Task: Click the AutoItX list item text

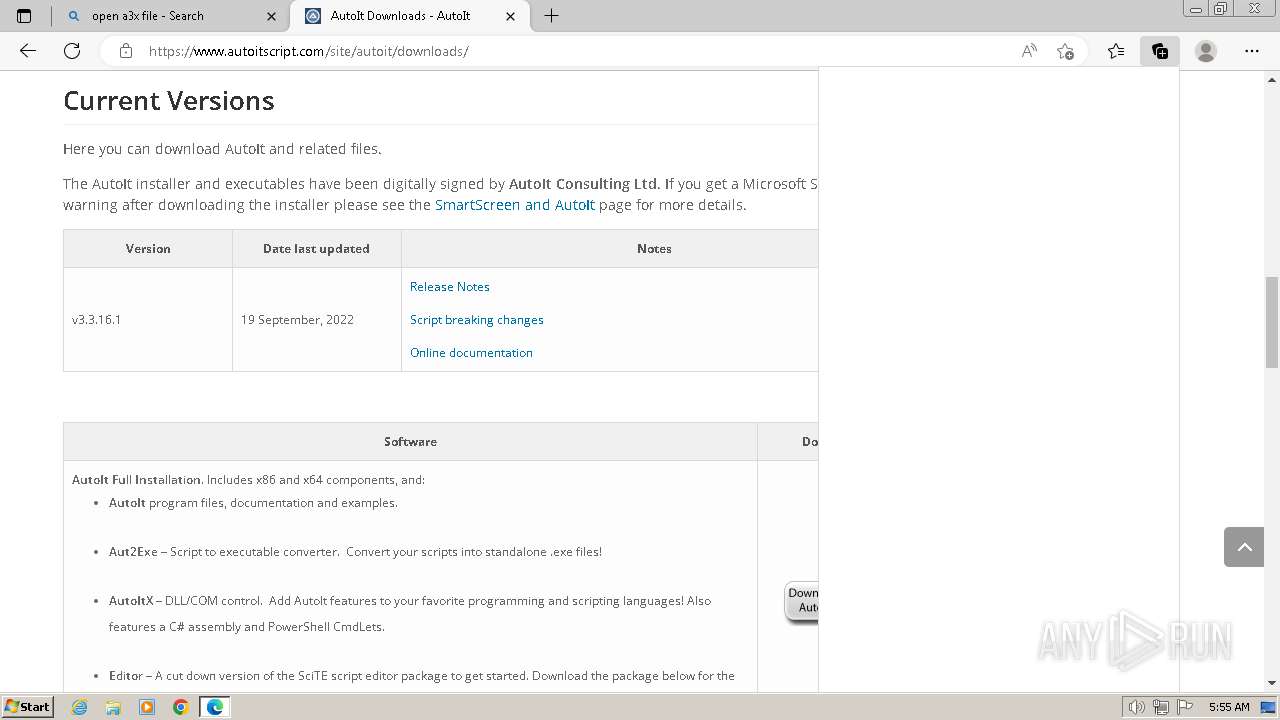Action: click(410, 614)
